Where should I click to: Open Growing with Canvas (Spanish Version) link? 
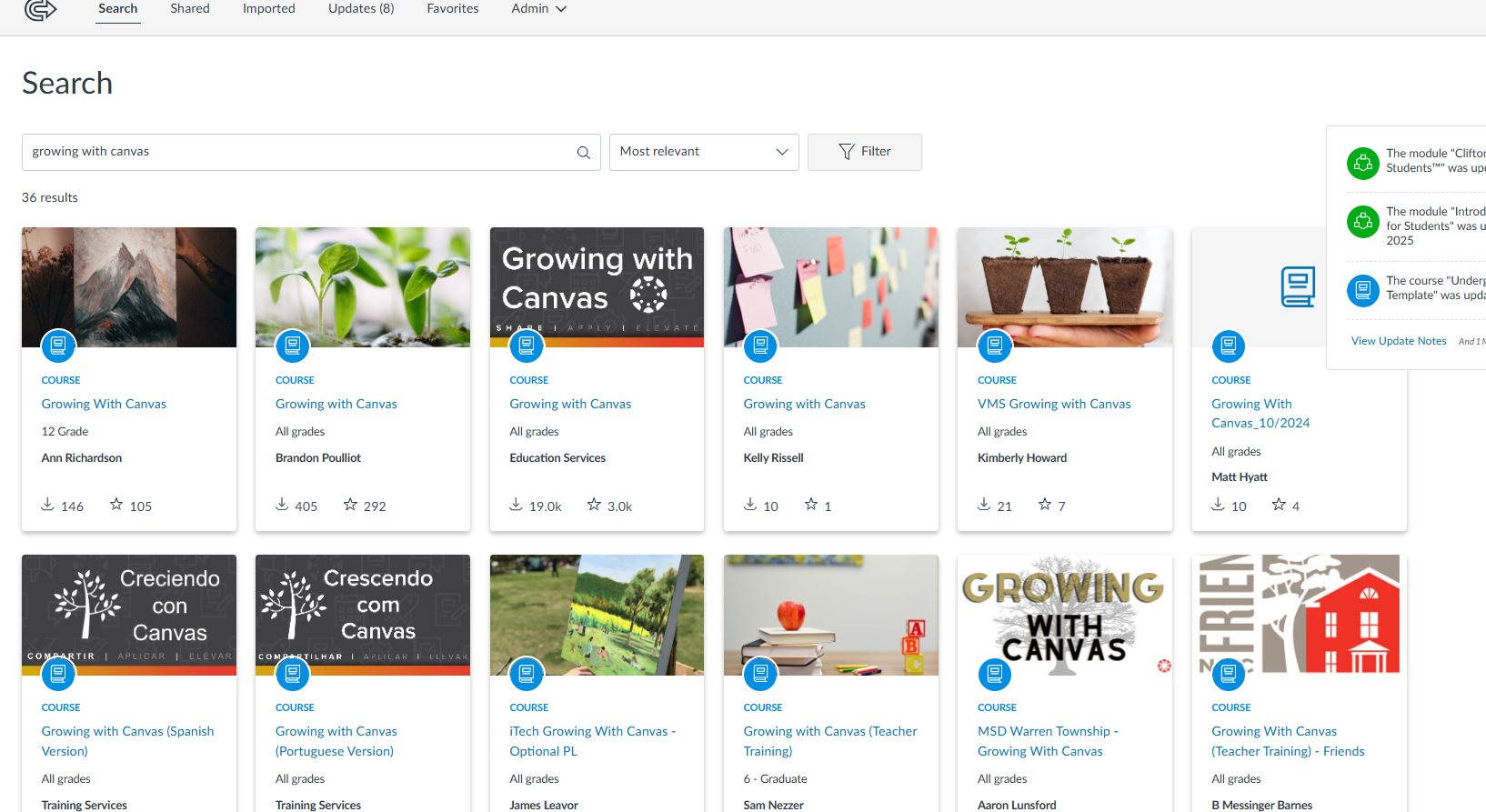[128, 741]
